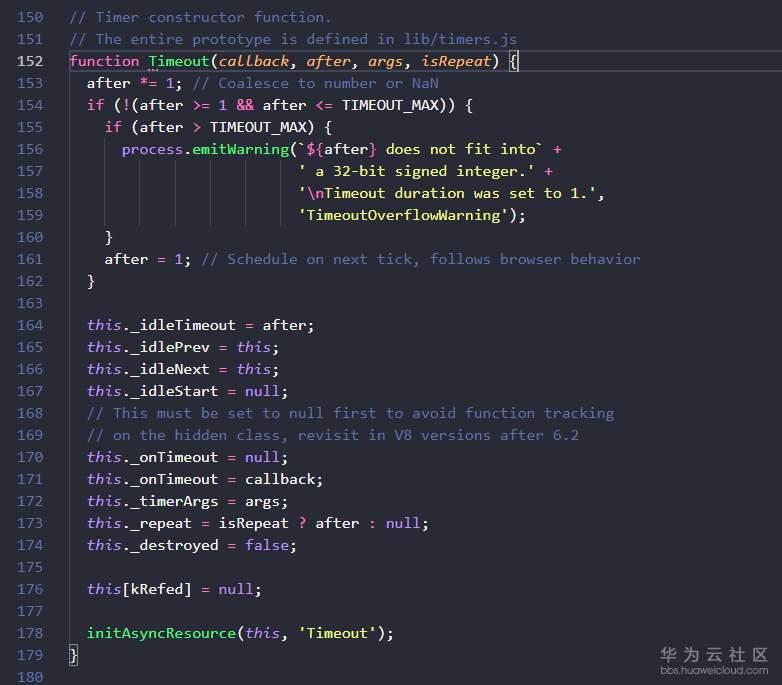Screen dimensions: 782x685
Task: Click '_idleStart' on line 167
Action: click(174, 391)
